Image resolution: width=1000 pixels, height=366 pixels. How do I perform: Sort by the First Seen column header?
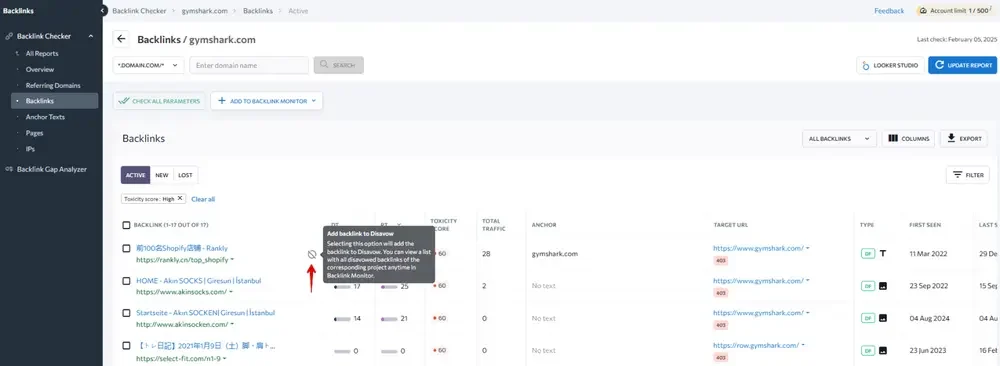[x=925, y=225]
